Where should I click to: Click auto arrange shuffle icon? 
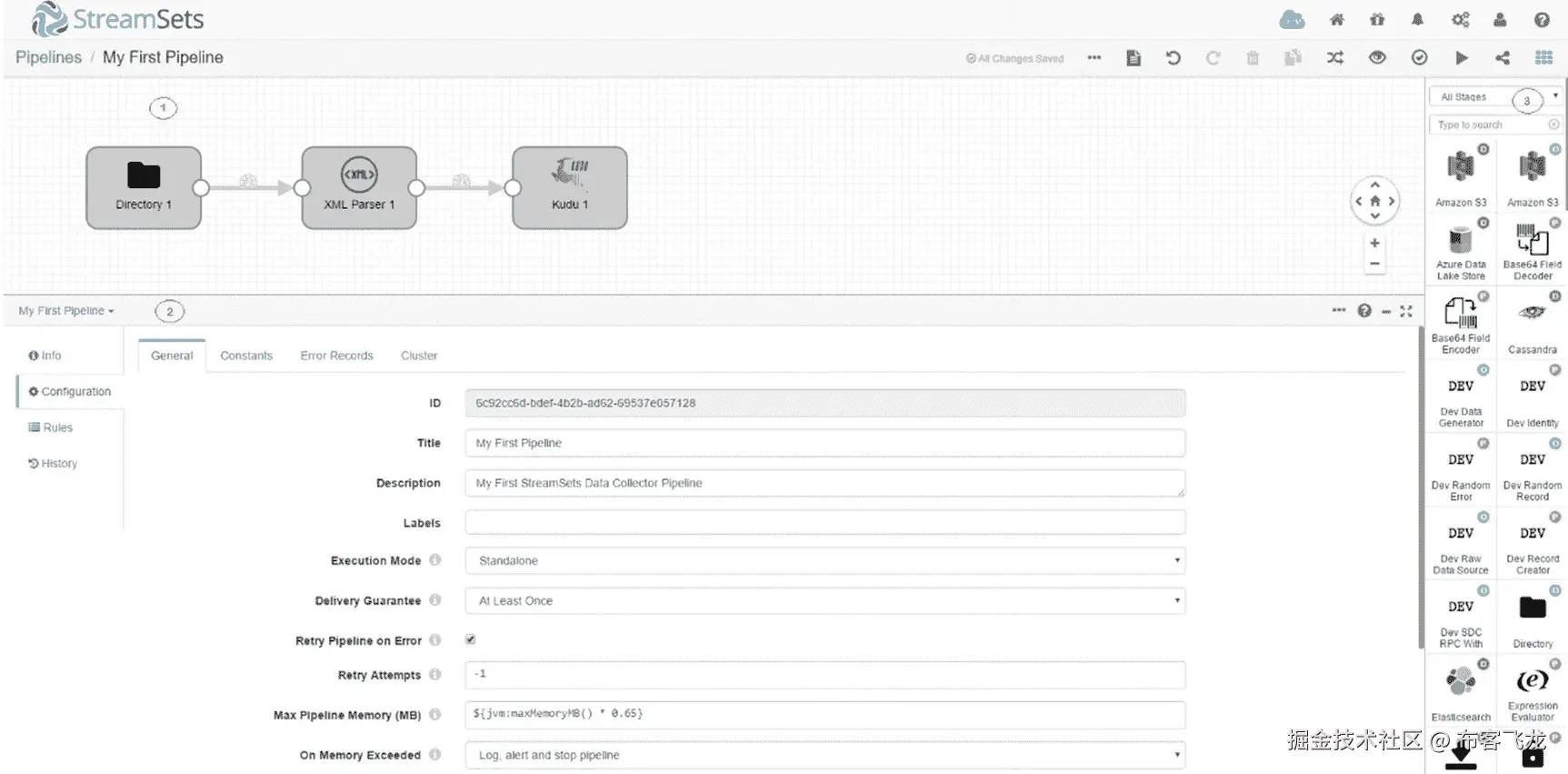click(1334, 57)
